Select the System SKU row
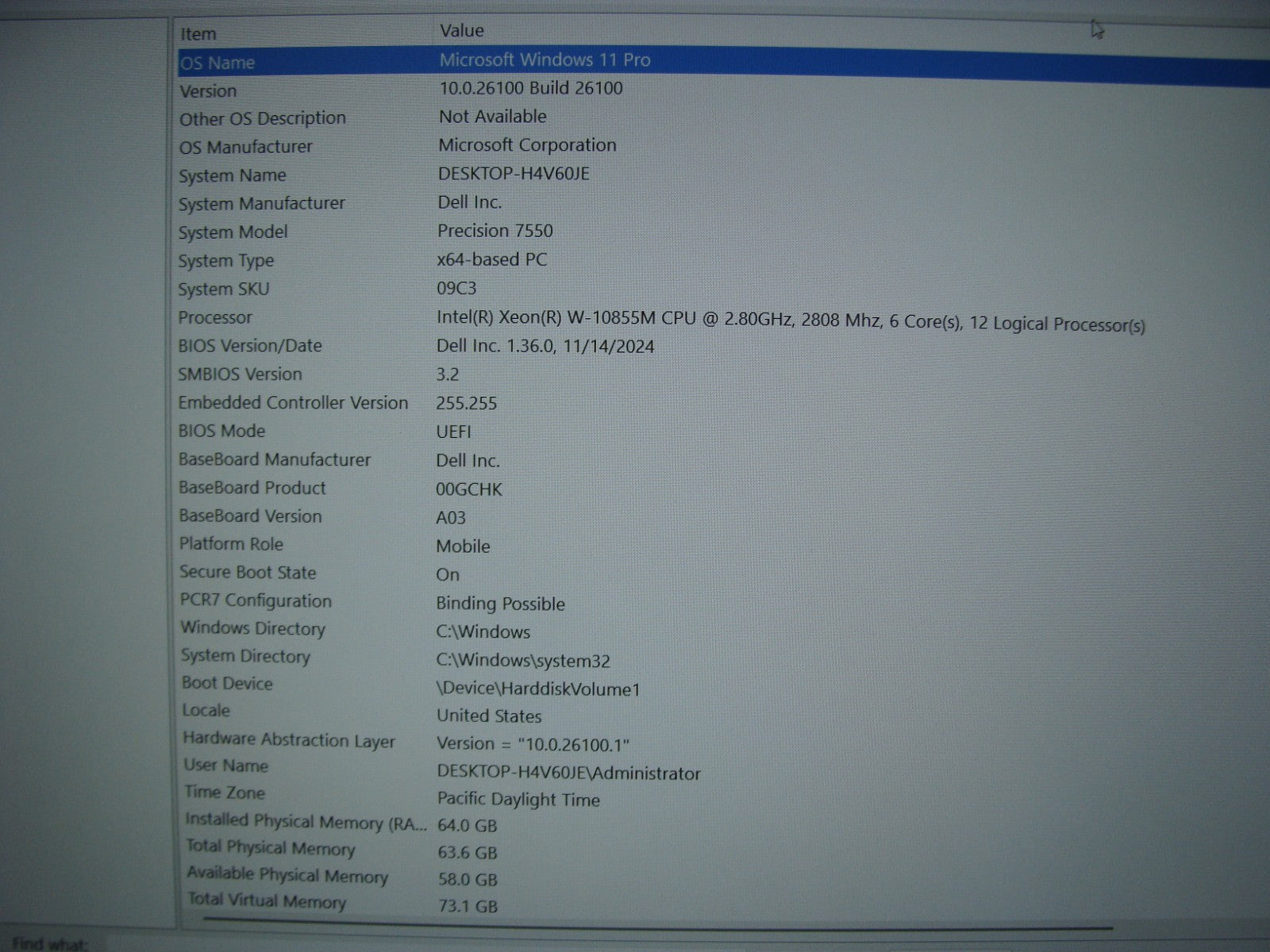Screen dimensions: 1270x952 point(223,290)
